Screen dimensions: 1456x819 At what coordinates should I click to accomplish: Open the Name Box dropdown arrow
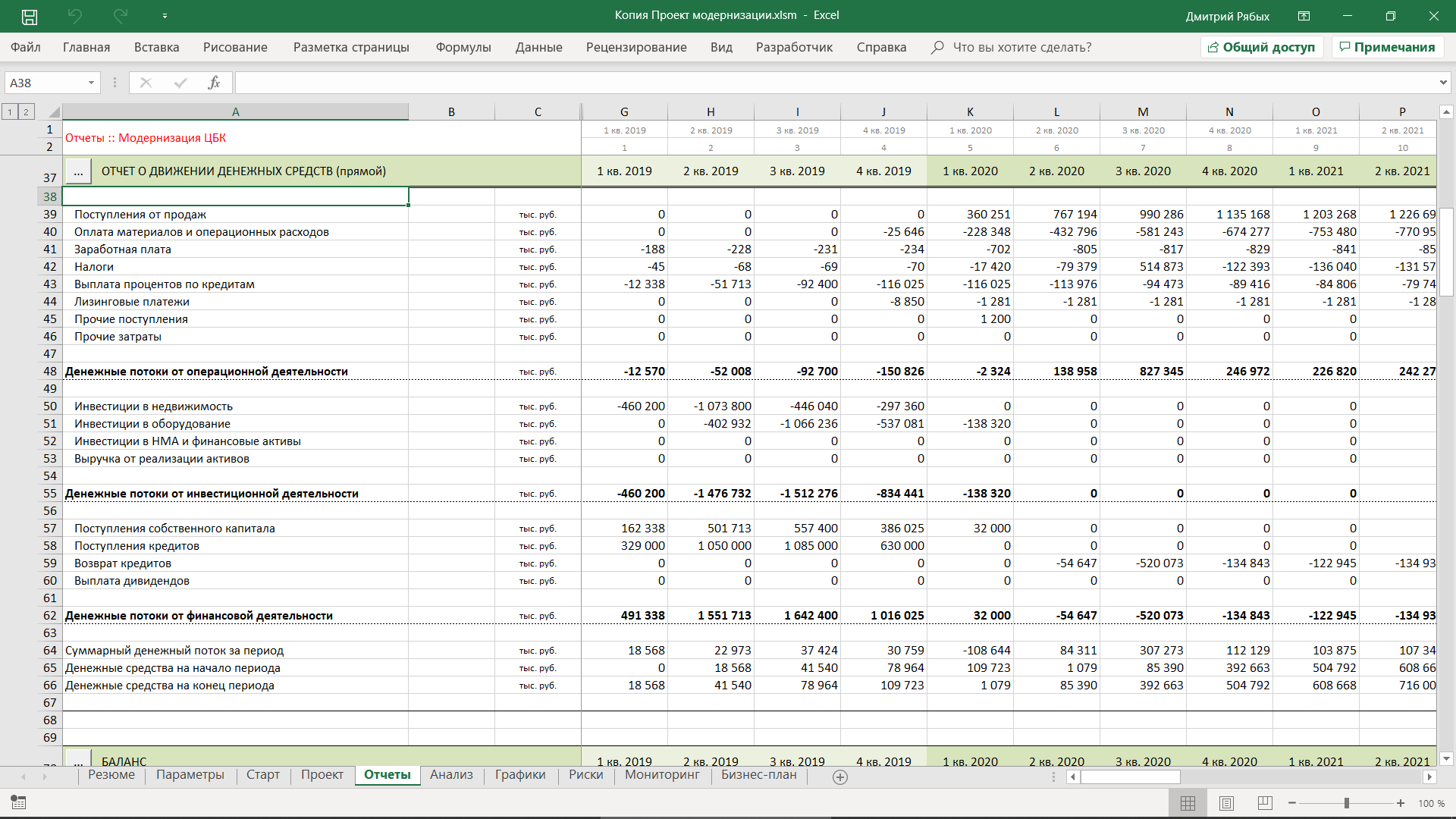pos(91,83)
